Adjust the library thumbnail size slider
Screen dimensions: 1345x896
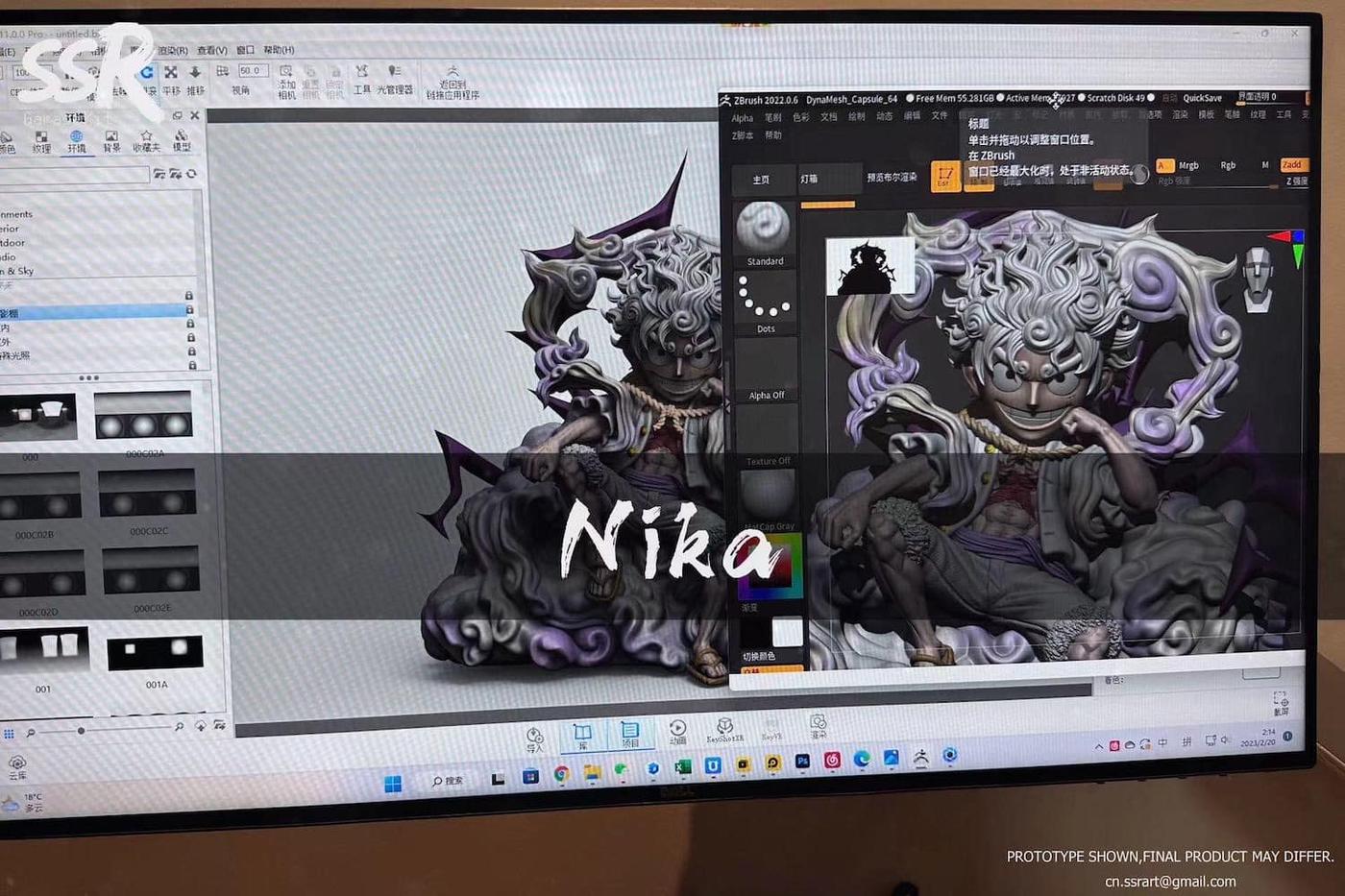click(81, 731)
